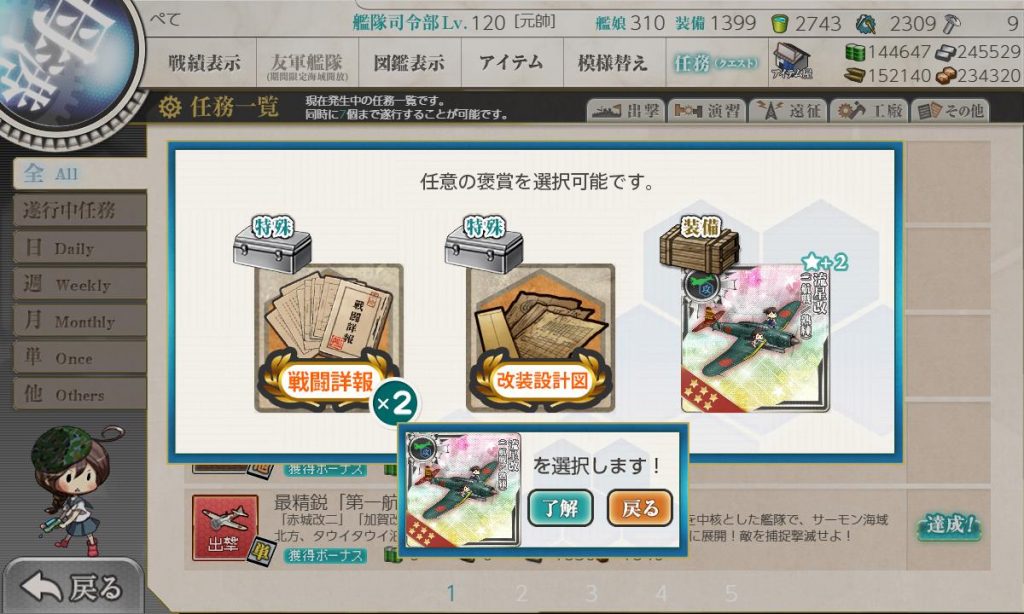Click the 流星改 preview thumbnail in dialog
Screen dimensions: 1024x614
click(x=463, y=490)
